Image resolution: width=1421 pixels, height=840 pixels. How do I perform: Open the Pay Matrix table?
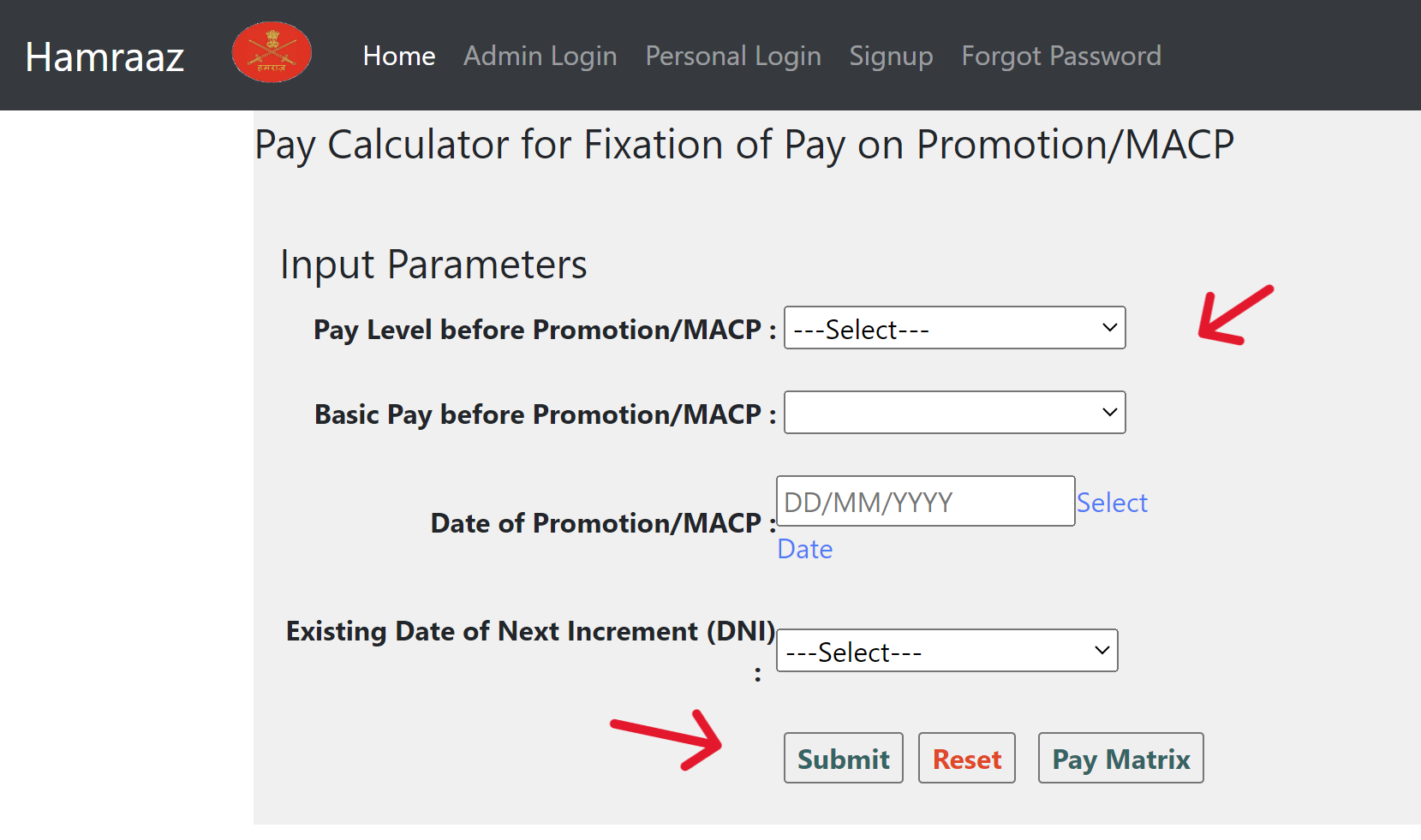point(1120,758)
